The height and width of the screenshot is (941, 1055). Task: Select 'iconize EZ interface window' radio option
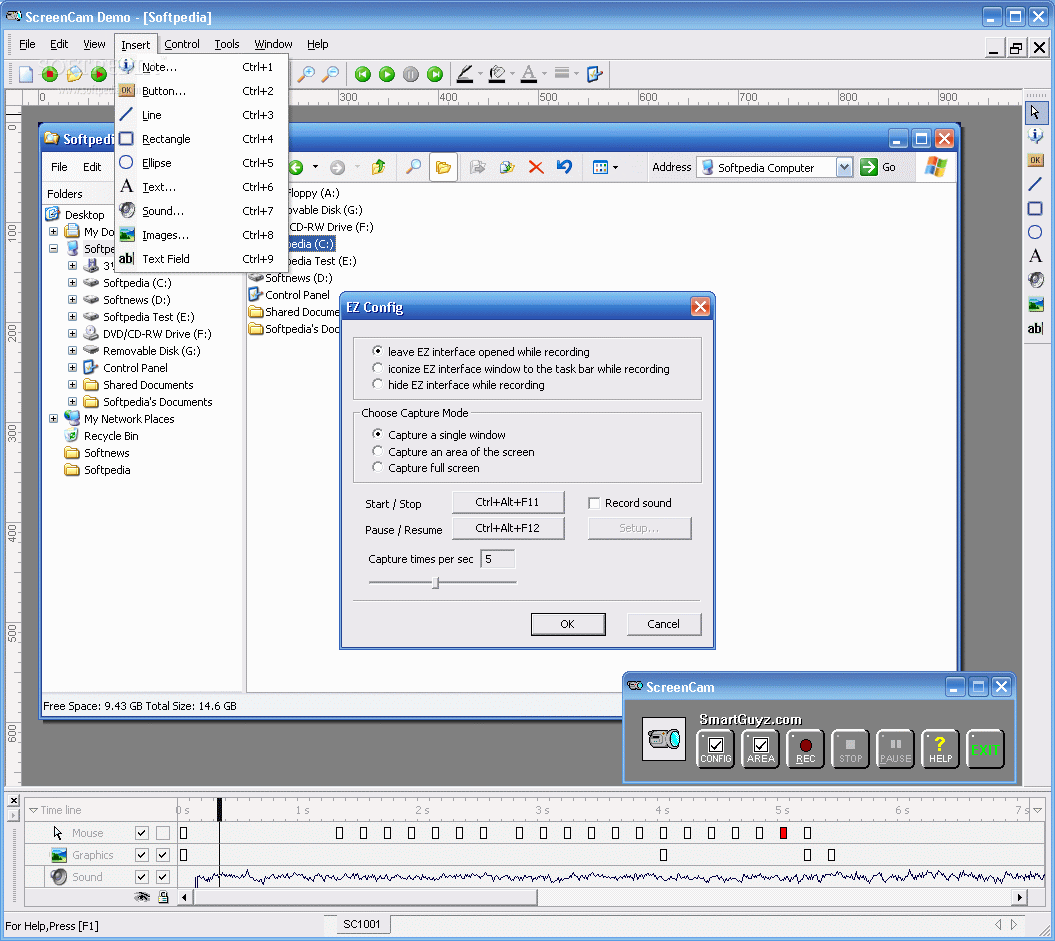[x=377, y=368]
